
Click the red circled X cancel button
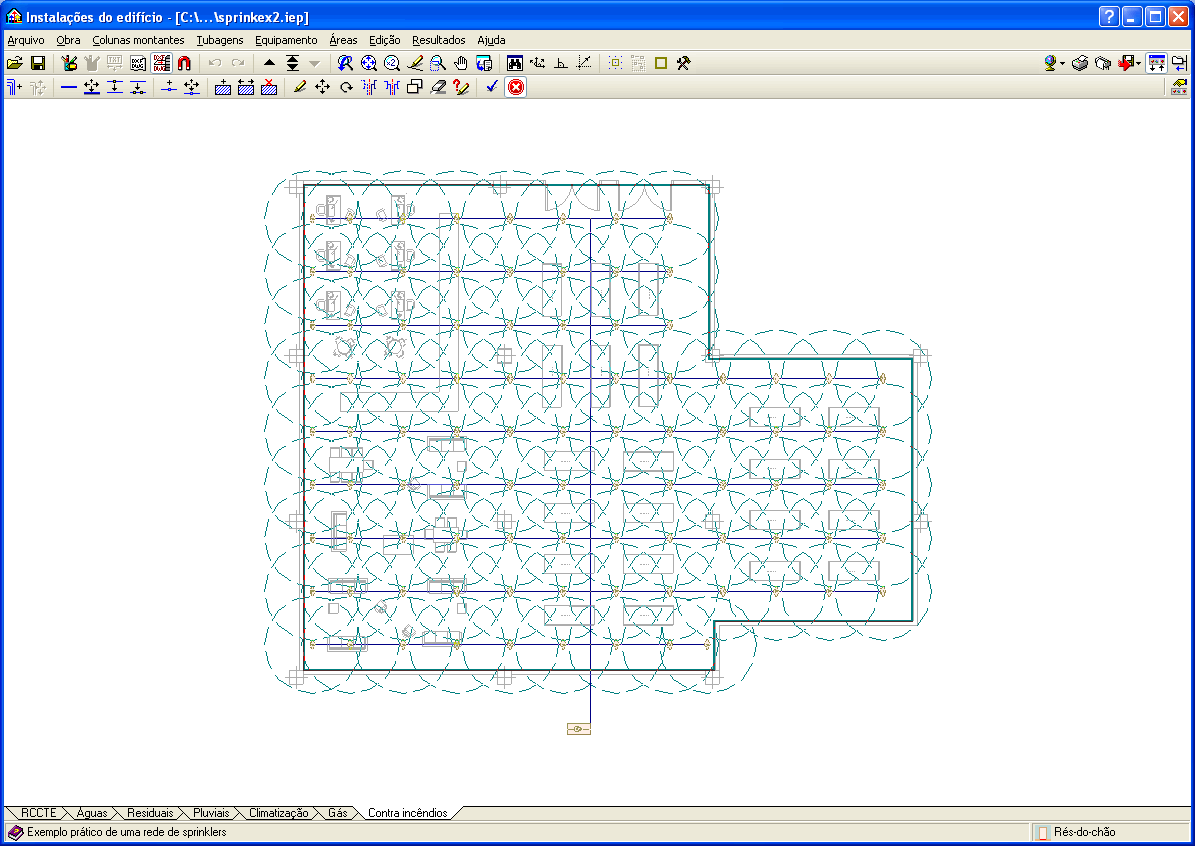[516, 87]
